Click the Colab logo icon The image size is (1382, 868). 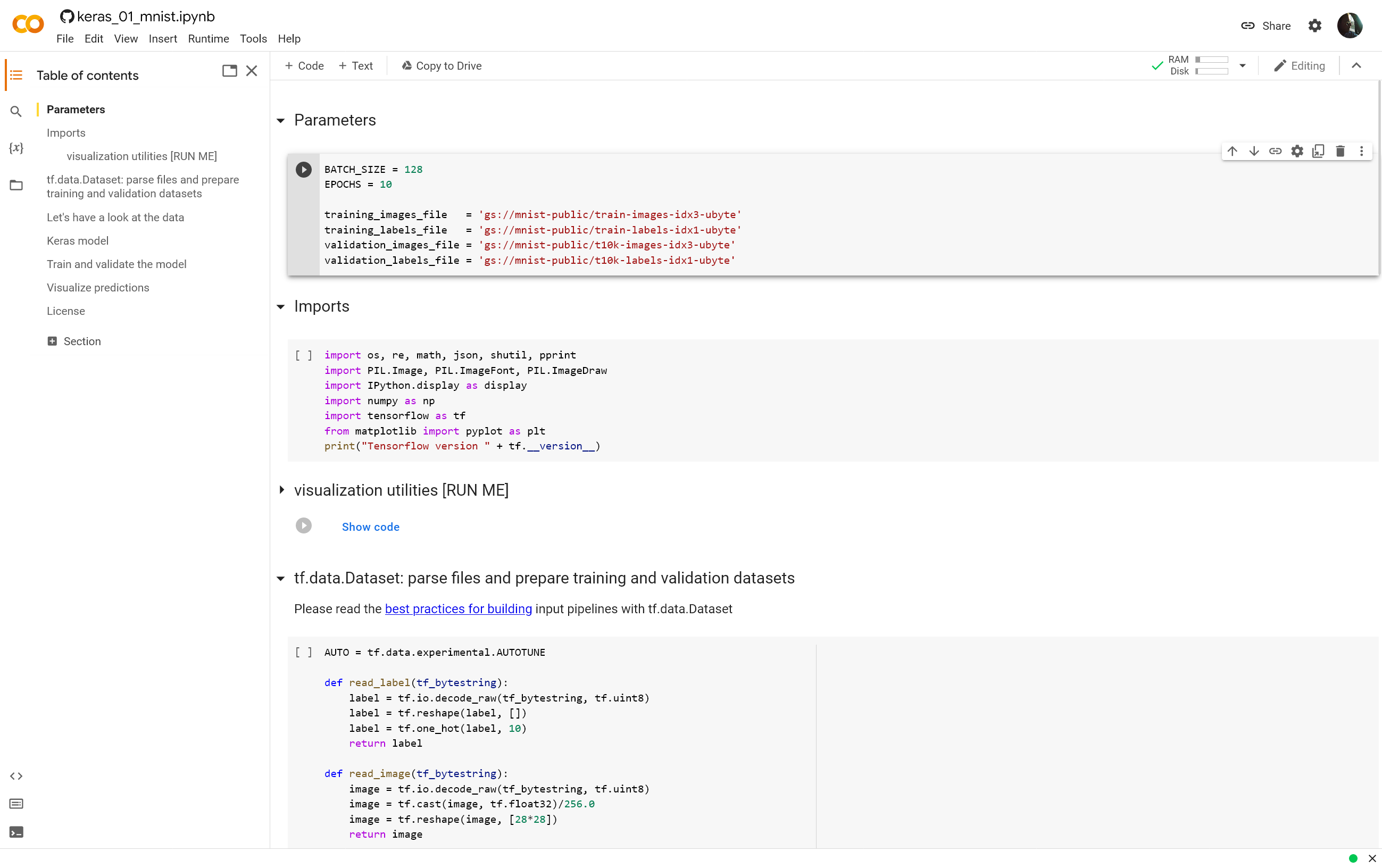tap(28, 24)
